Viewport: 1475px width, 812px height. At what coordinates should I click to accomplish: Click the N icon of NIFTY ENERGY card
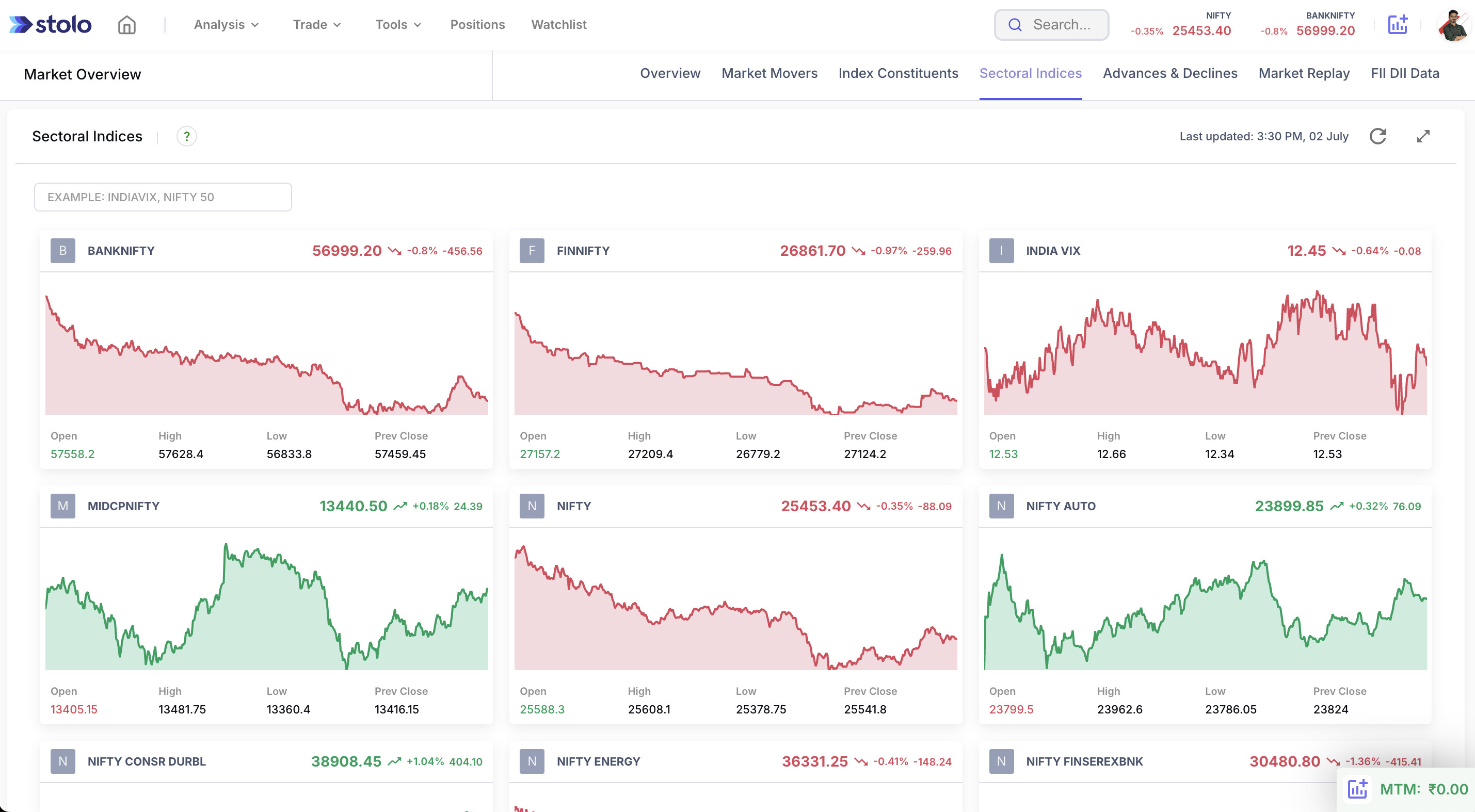pos(532,761)
